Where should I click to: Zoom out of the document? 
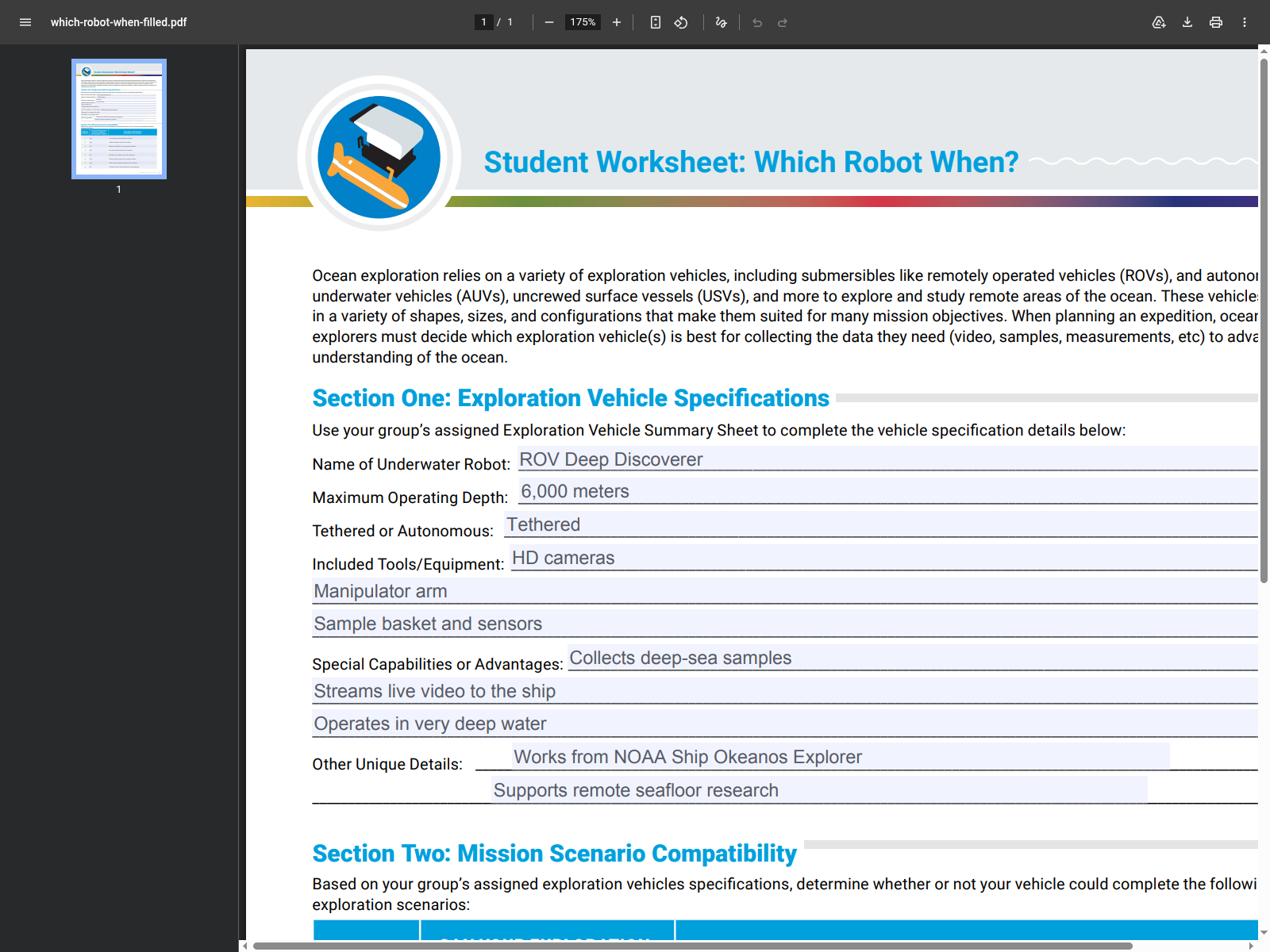tap(548, 22)
